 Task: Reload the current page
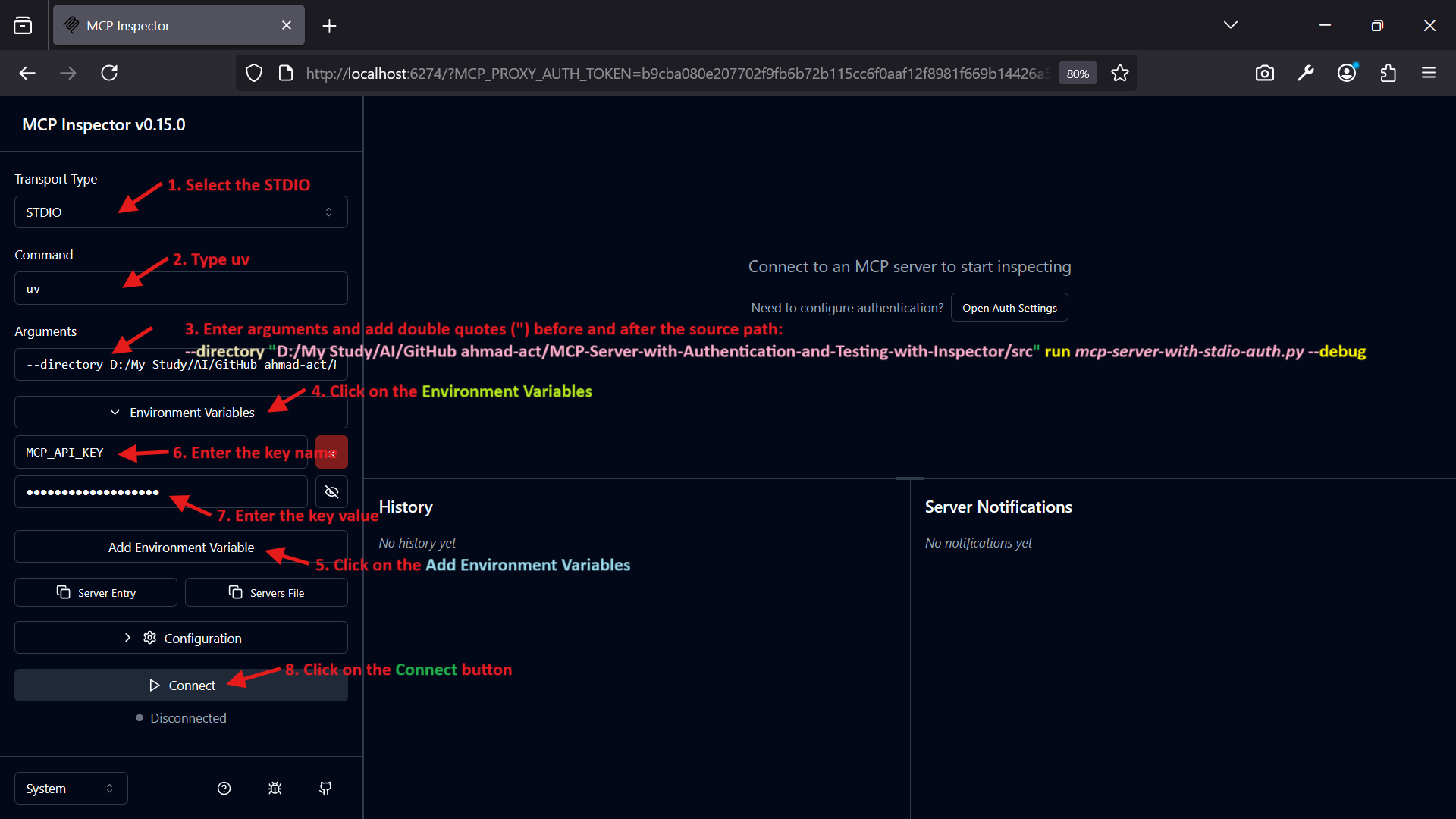[109, 74]
